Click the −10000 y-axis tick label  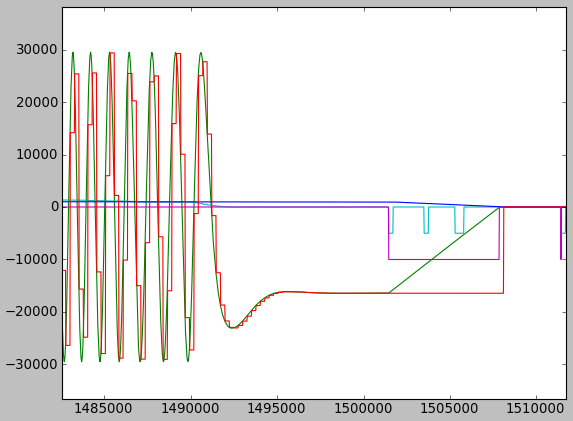32,259
